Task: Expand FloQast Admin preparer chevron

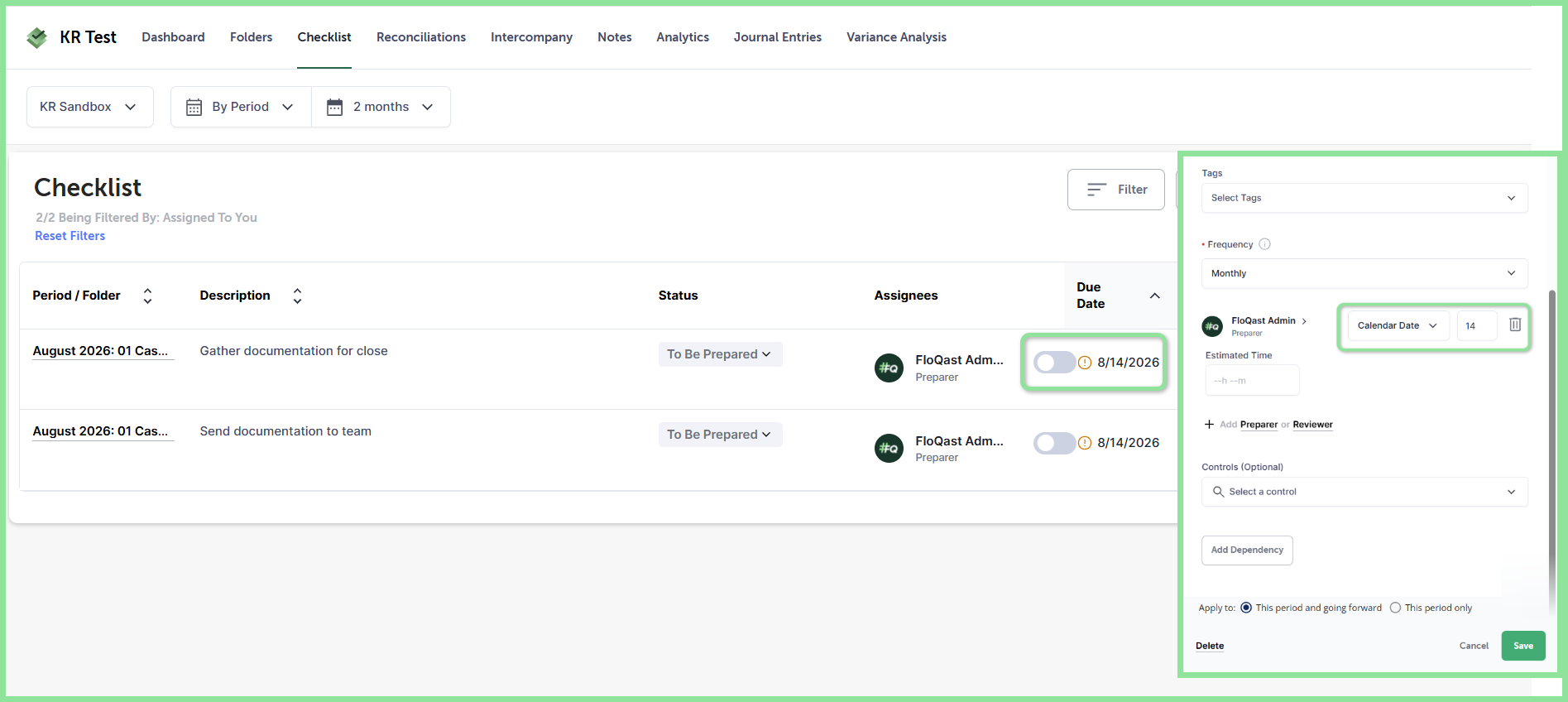Action: [1304, 321]
